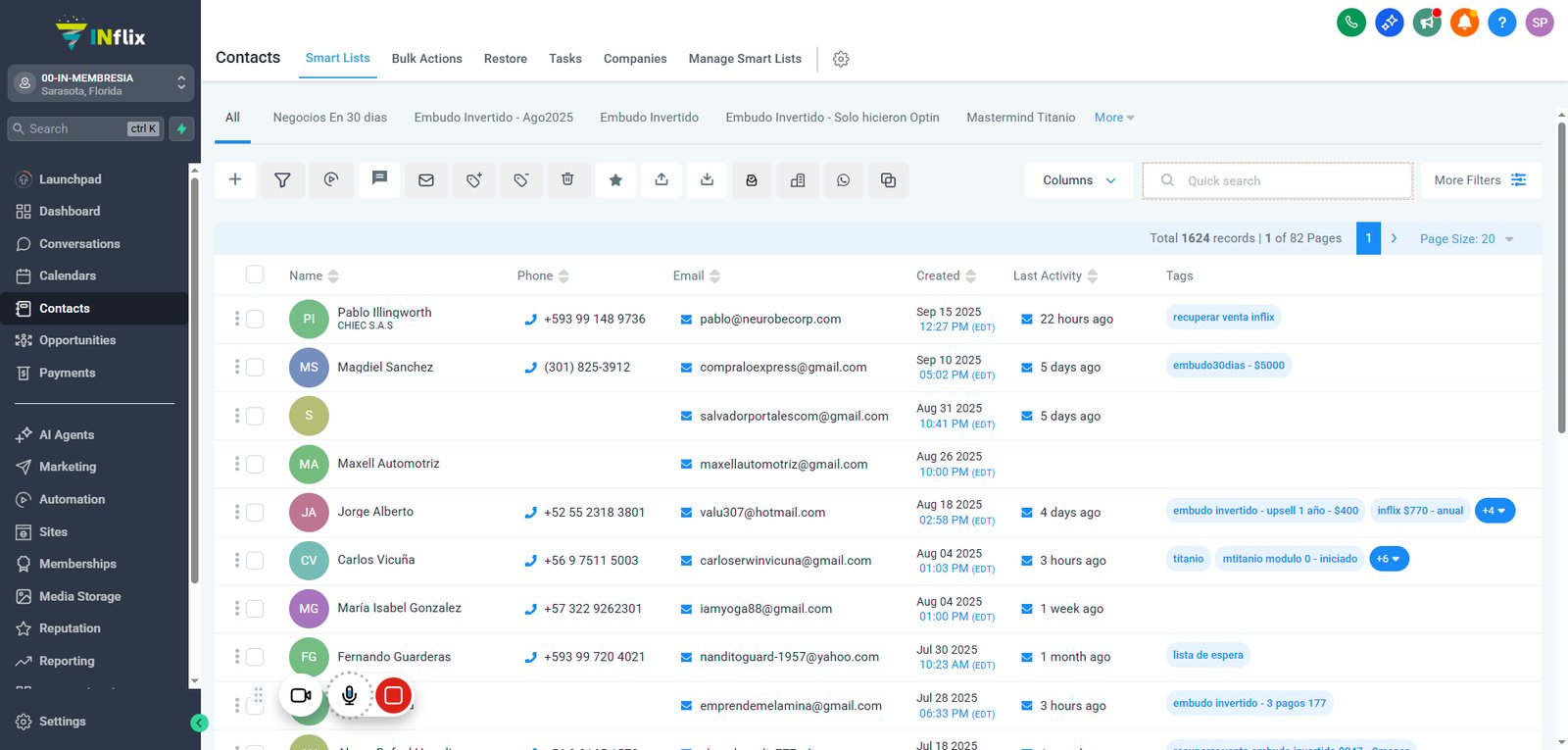The image size is (1568, 750).
Task: Click the More Filters button
Action: coord(1480,180)
